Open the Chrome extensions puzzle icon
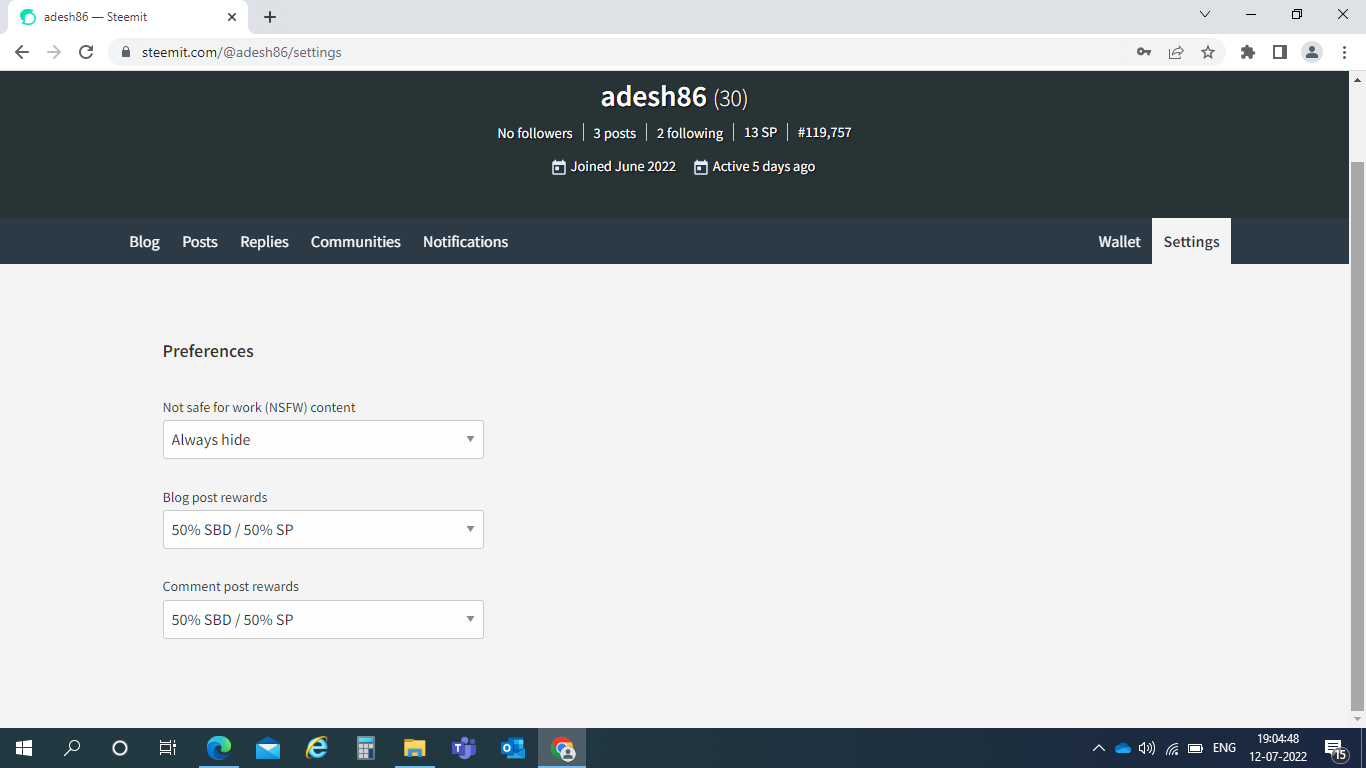Viewport: 1366px width, 768px height. coord(1248,52)
